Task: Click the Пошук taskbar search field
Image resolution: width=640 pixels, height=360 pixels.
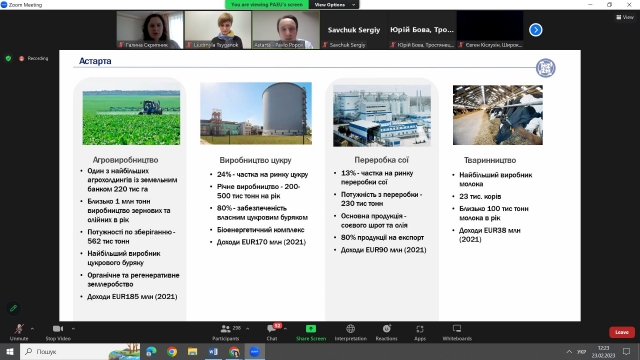Action: 80,351
